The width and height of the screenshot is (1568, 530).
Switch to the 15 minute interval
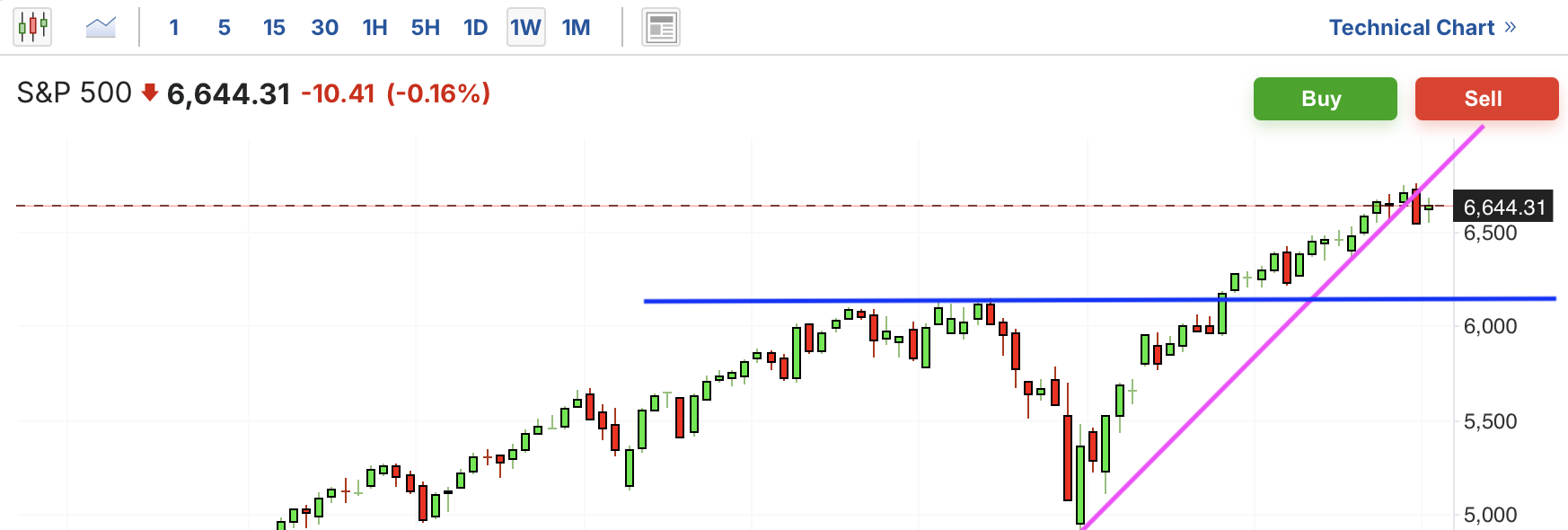(274, 28)
